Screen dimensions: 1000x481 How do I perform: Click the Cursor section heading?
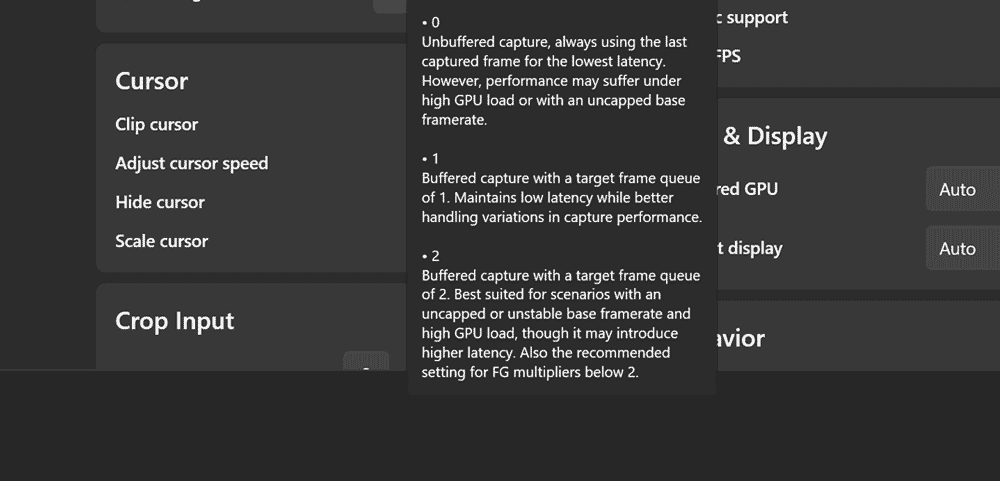152,81
